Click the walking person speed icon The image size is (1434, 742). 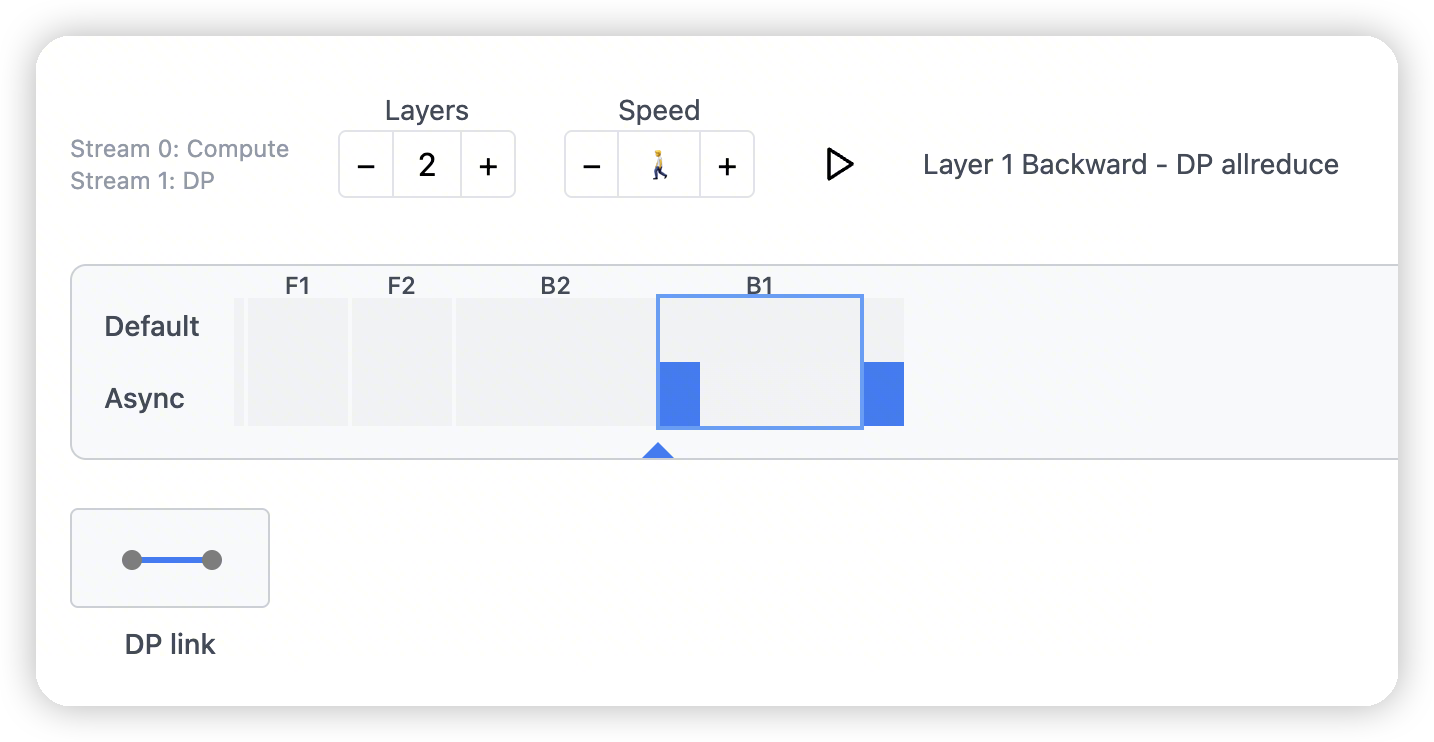coord(659,165)
